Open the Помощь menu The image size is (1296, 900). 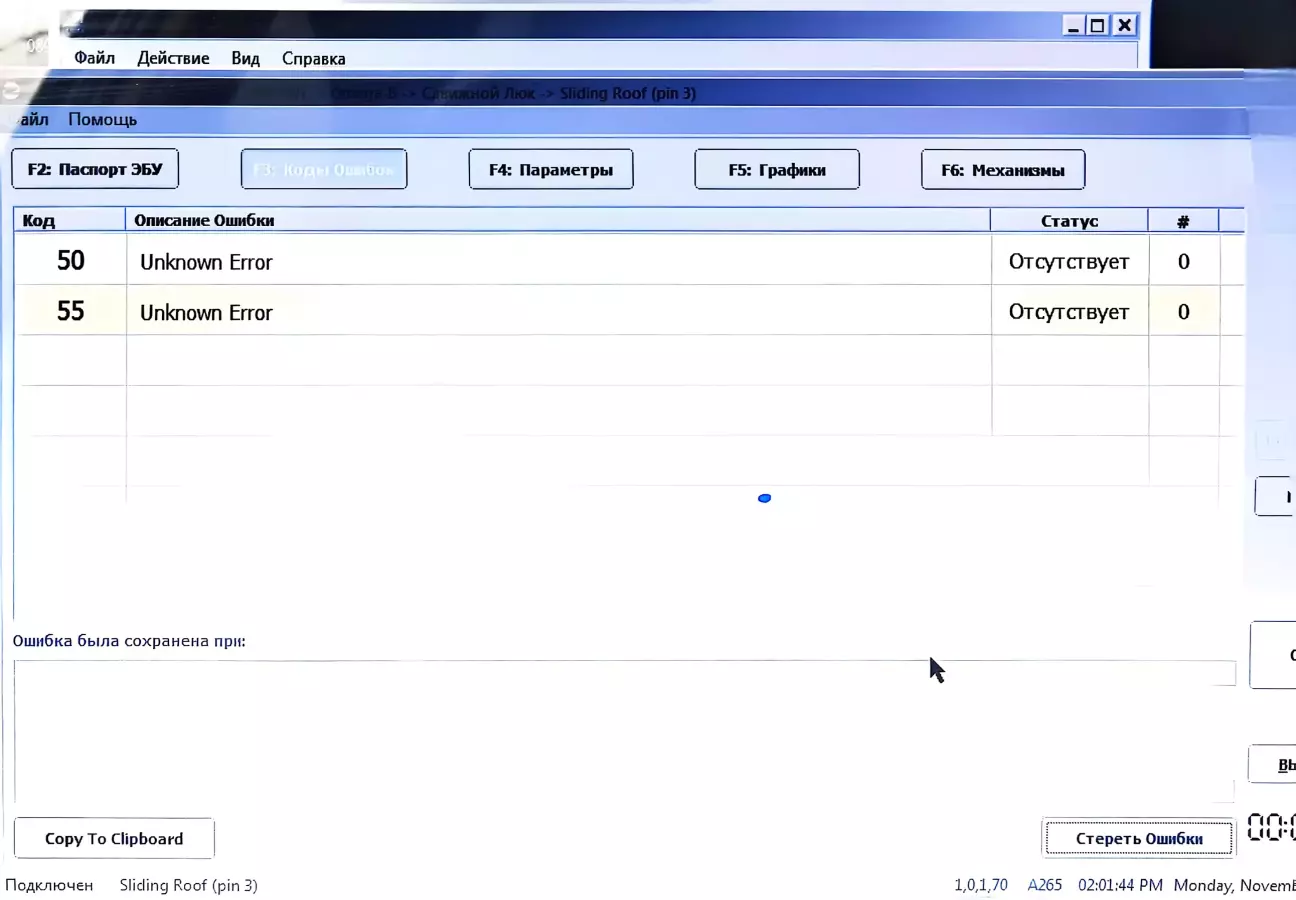click(102, 119)
